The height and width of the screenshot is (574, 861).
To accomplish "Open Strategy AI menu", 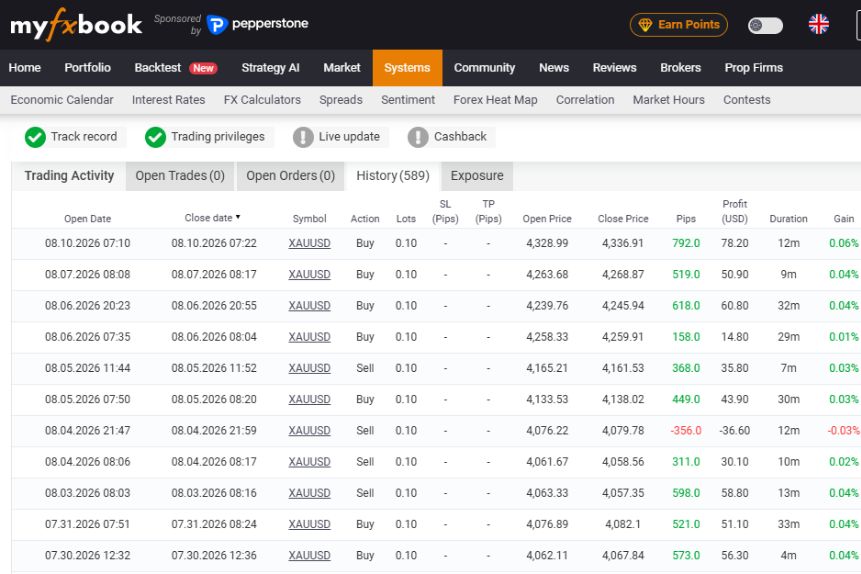I will pos(270,68).
